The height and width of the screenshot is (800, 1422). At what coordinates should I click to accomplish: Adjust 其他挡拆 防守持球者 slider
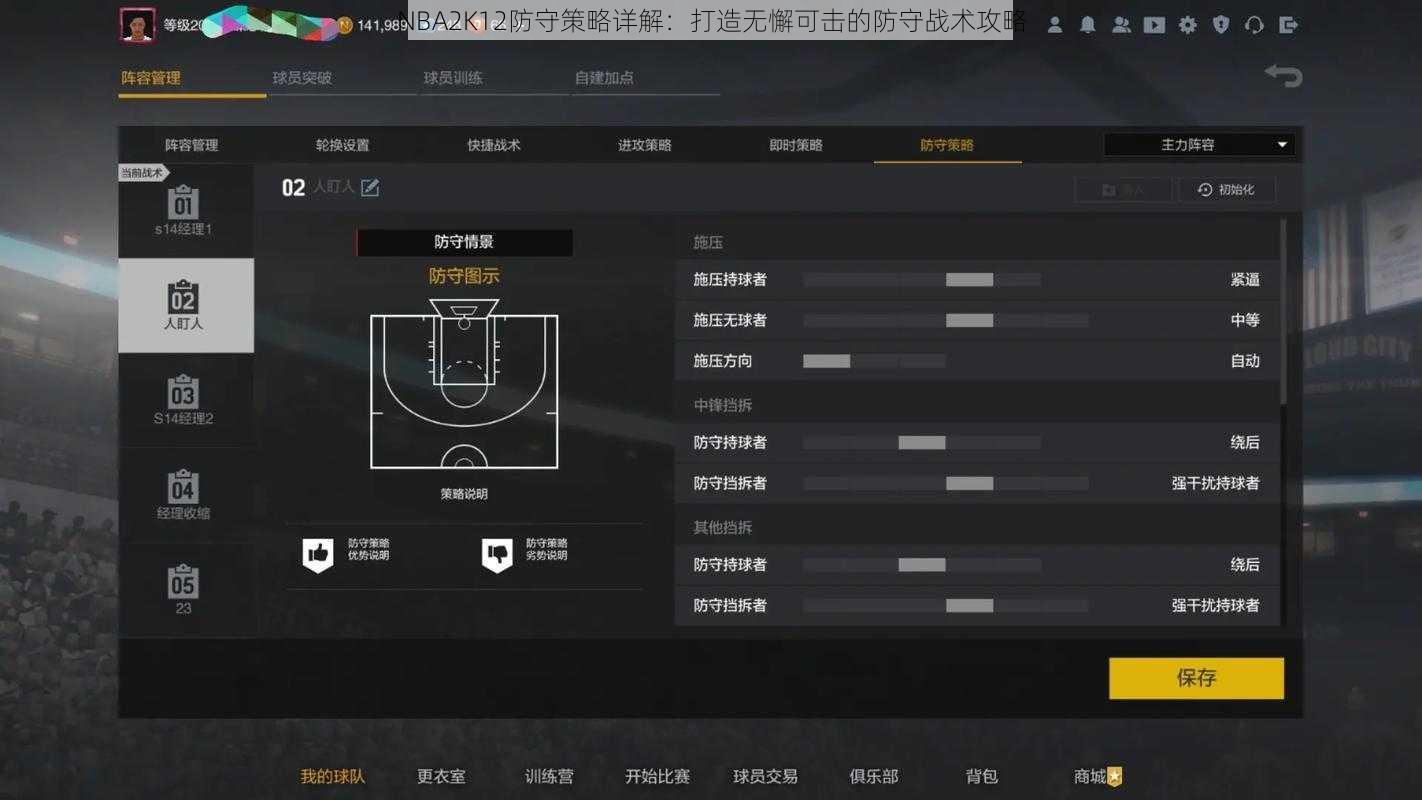point(922,565)
